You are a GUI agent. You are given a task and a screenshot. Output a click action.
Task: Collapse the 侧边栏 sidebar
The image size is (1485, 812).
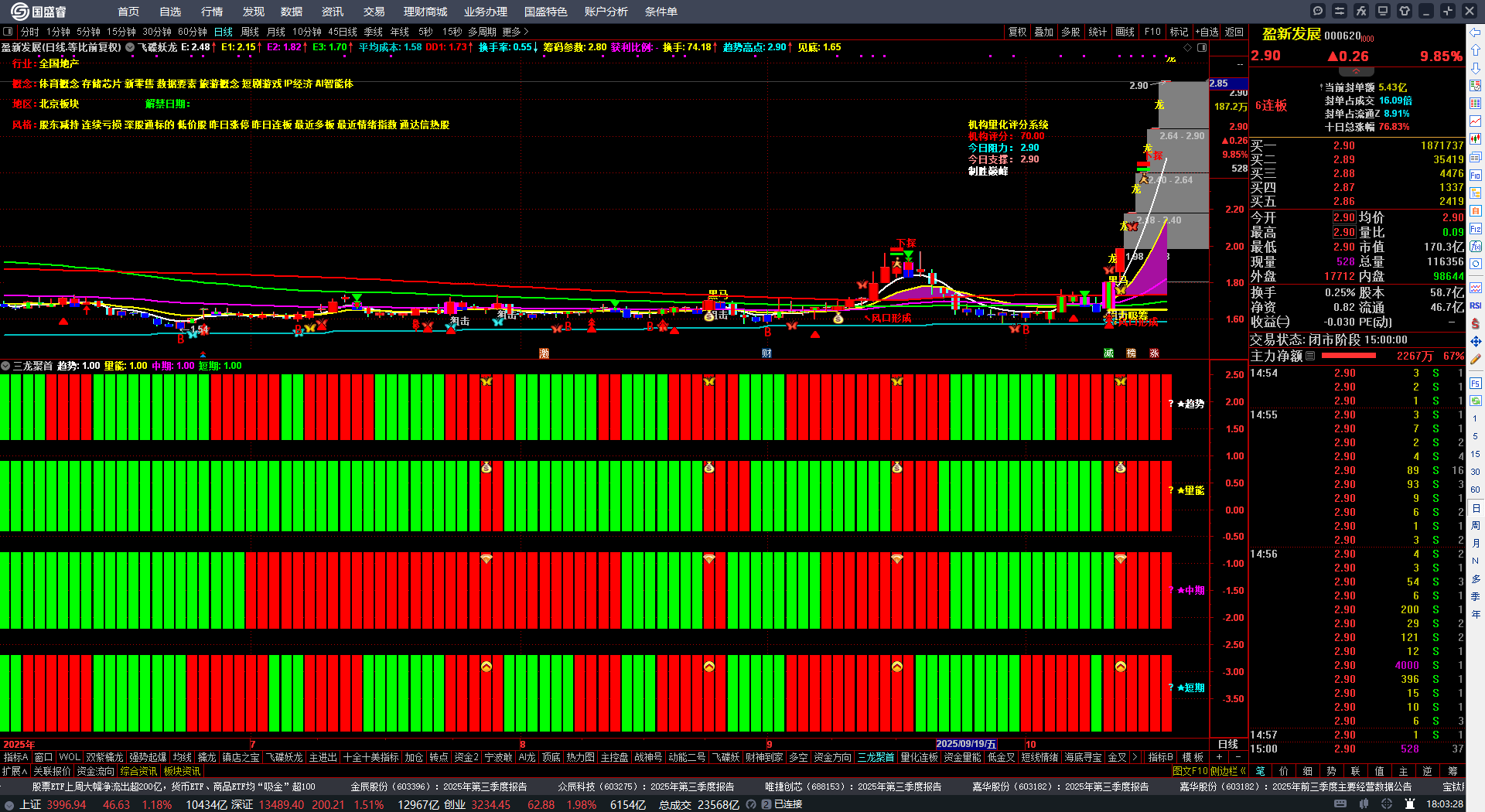click(x=1227, y=771)
